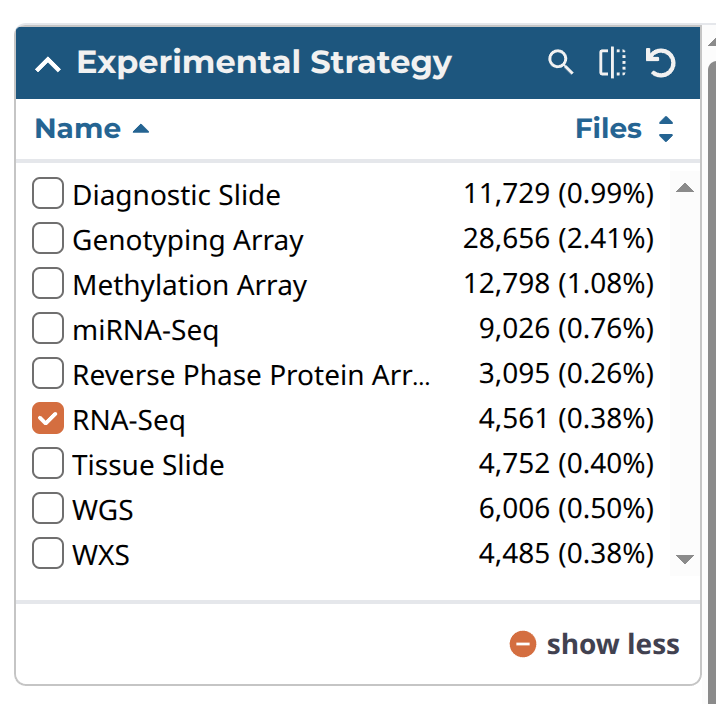Tick the miRNA-Seq checkbox
Image resolution: width=716 pixels, height=704 pixels.
tap(48, 328)
